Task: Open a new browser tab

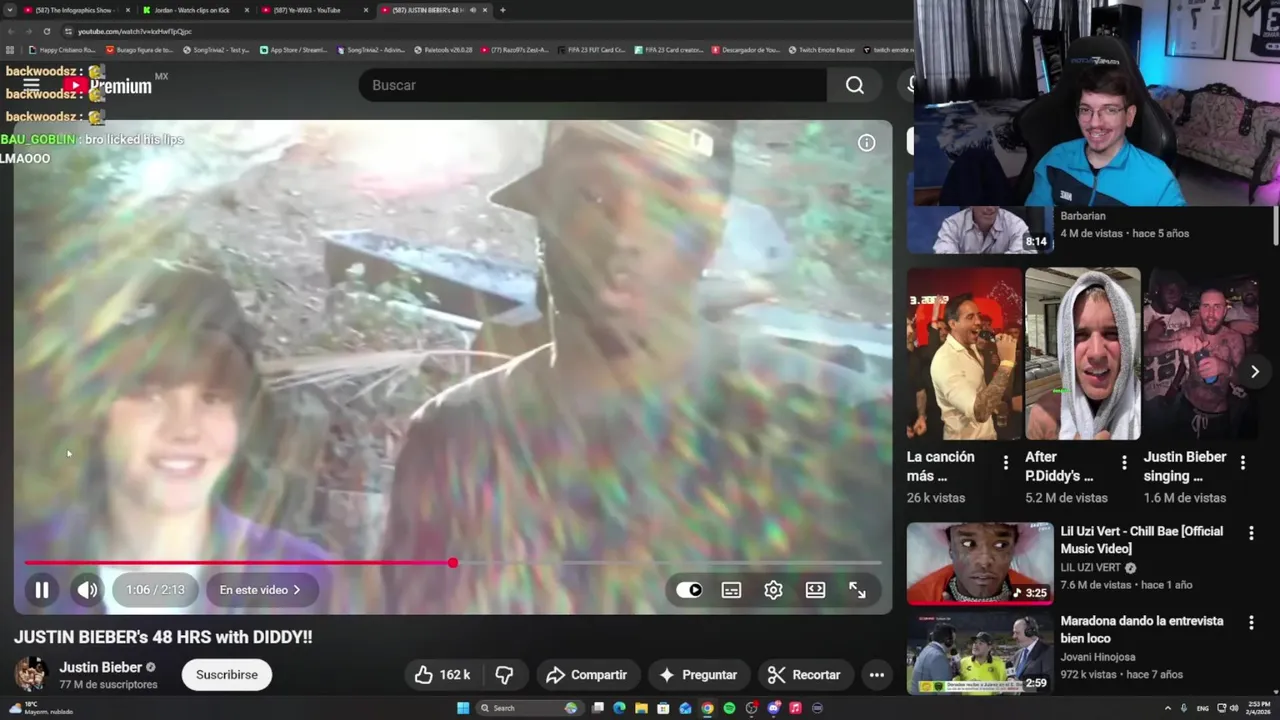Action: pyautogui.click(x=502, y=10)
